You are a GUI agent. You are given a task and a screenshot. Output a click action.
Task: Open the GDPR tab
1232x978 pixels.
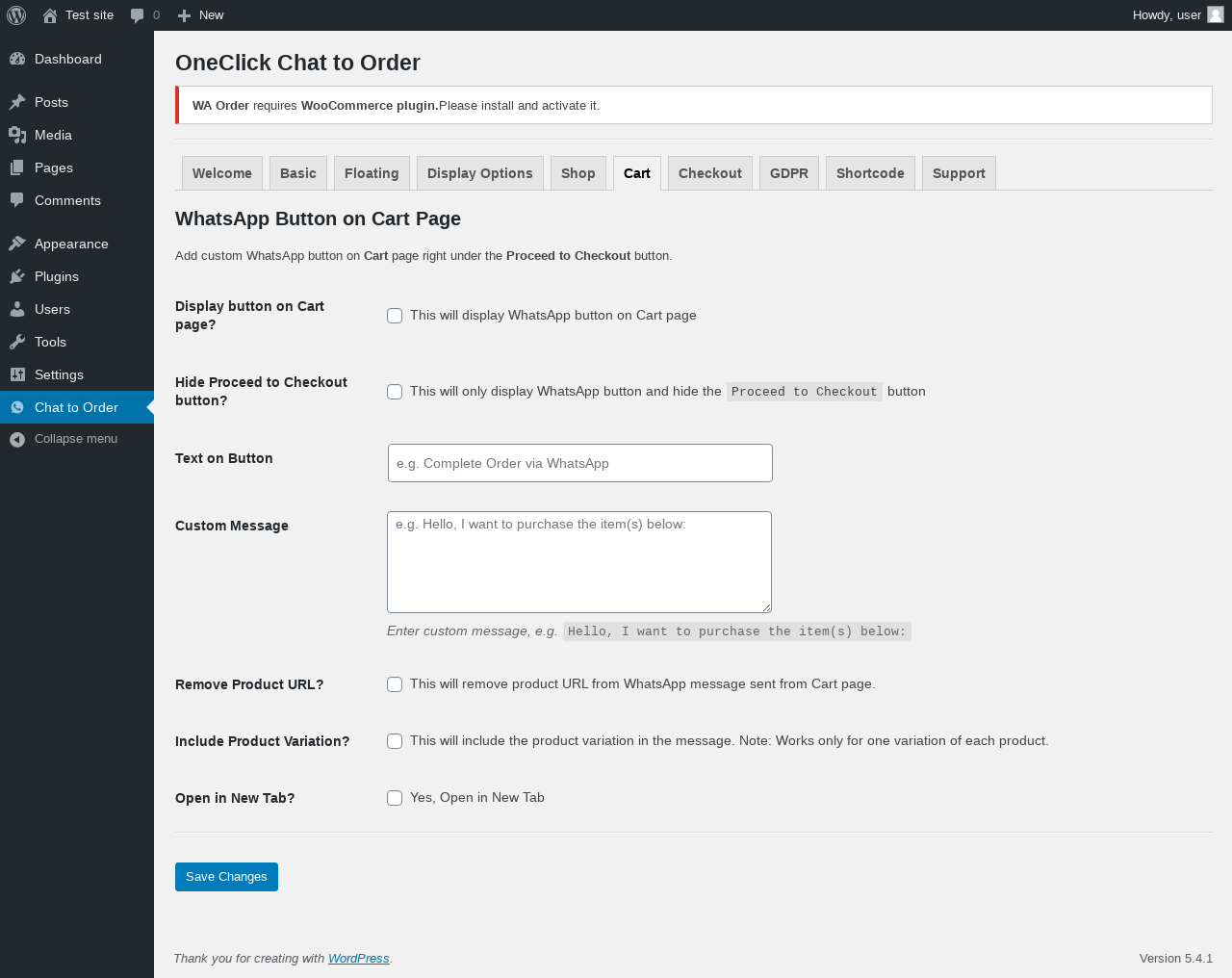point(789,173)
